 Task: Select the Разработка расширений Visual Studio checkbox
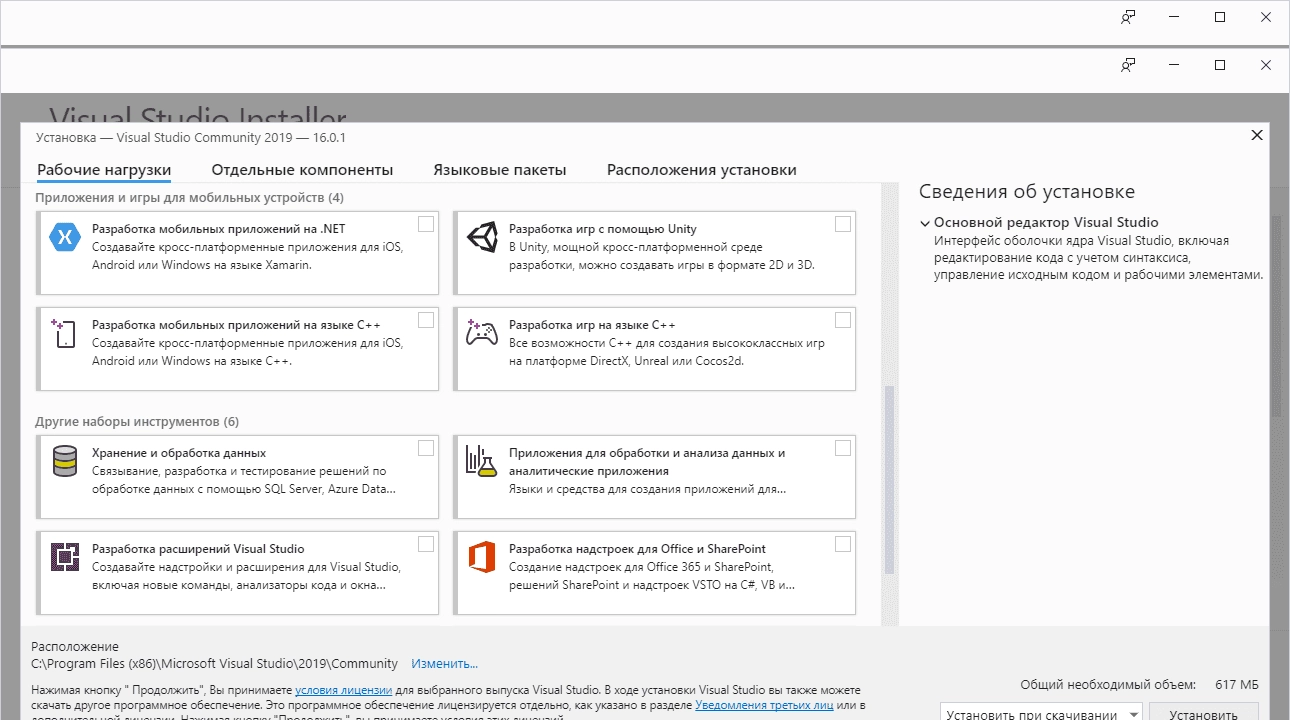point(426,544)
